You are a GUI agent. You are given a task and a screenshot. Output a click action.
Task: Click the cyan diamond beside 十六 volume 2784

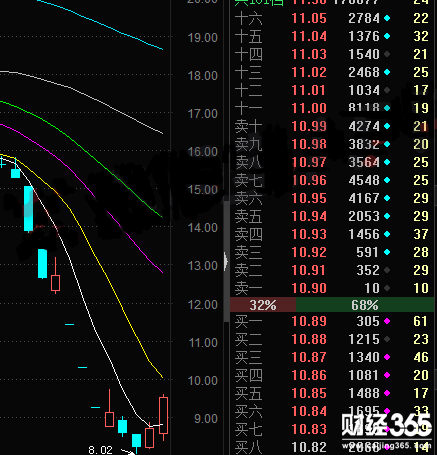pos(387,18)
